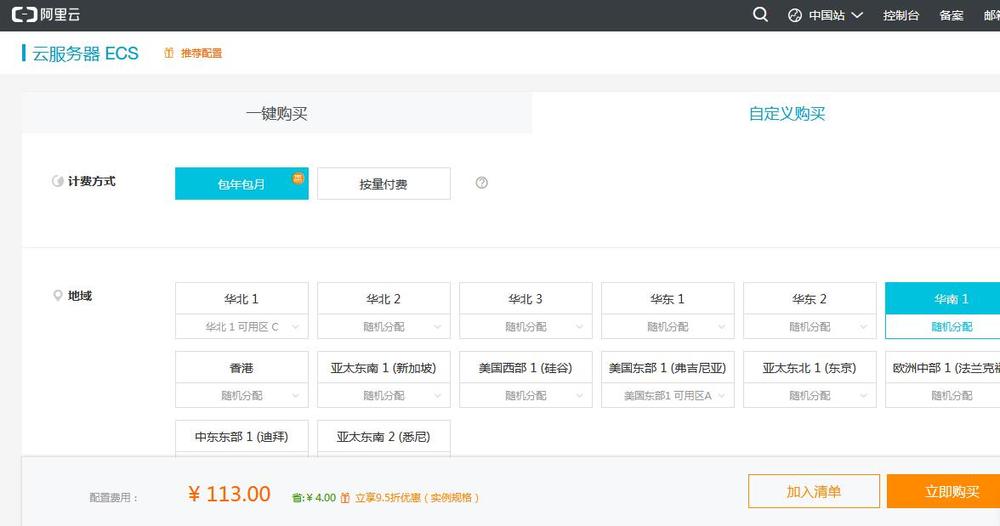The image size is (1000, 526).
Task: Select 欧洲中部 1 (法兰克福) region
Action: [x=943, y=367]
